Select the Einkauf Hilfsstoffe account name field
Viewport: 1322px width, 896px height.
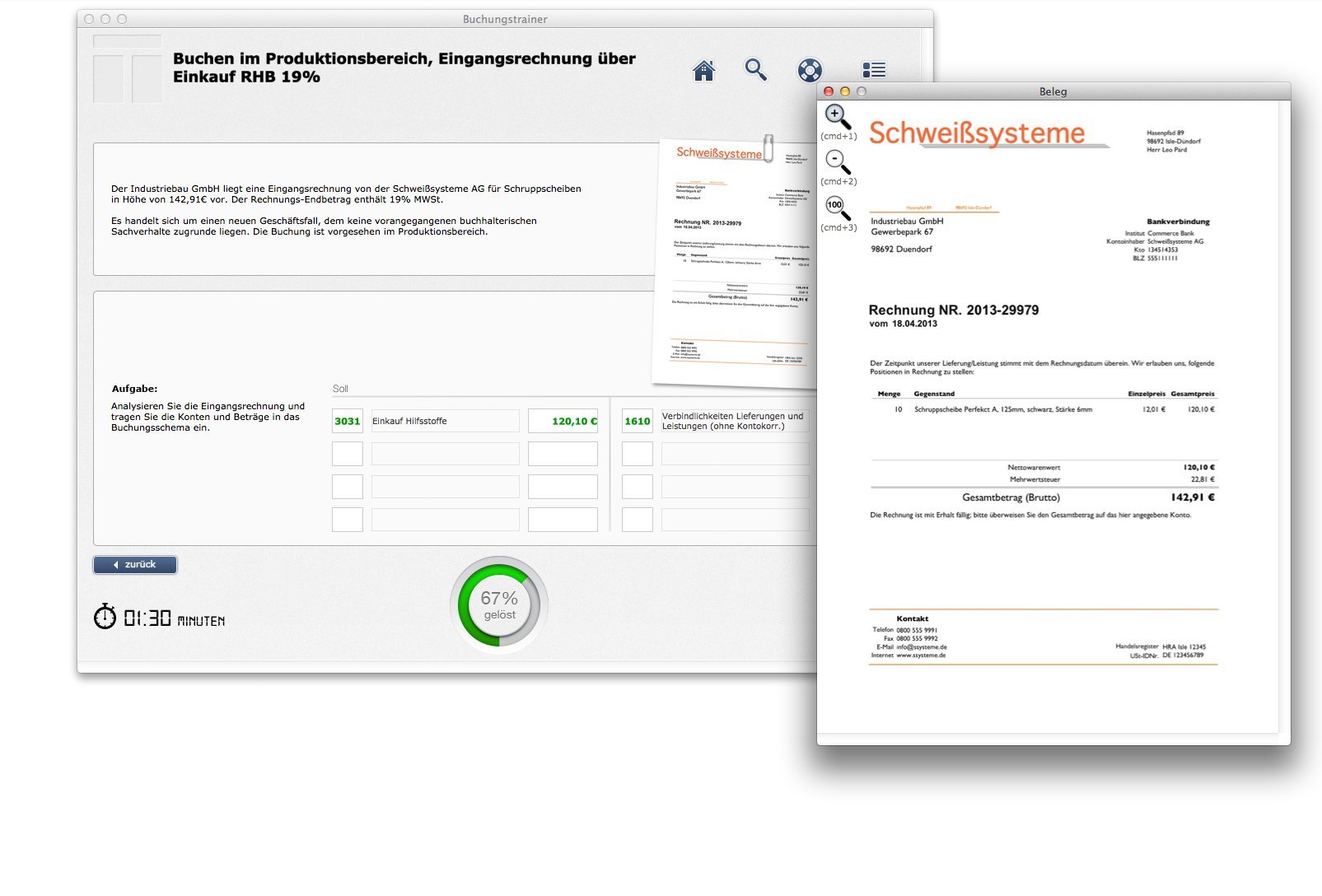[x=445, y=421]
